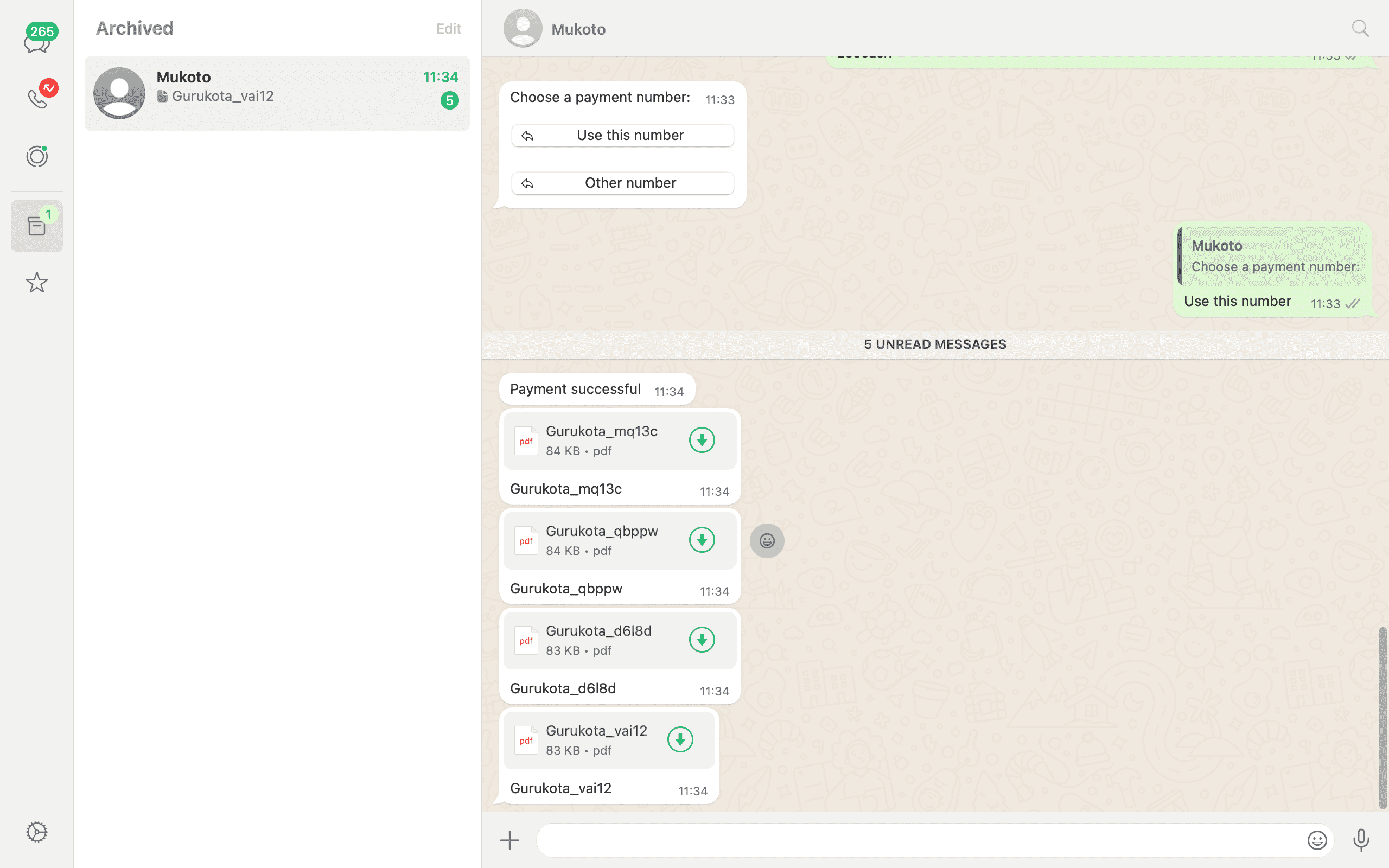Viewport: 1389px width, 868px height.
Task: Open the Calls tab in sidebar
Action: [x=38, y=98]
